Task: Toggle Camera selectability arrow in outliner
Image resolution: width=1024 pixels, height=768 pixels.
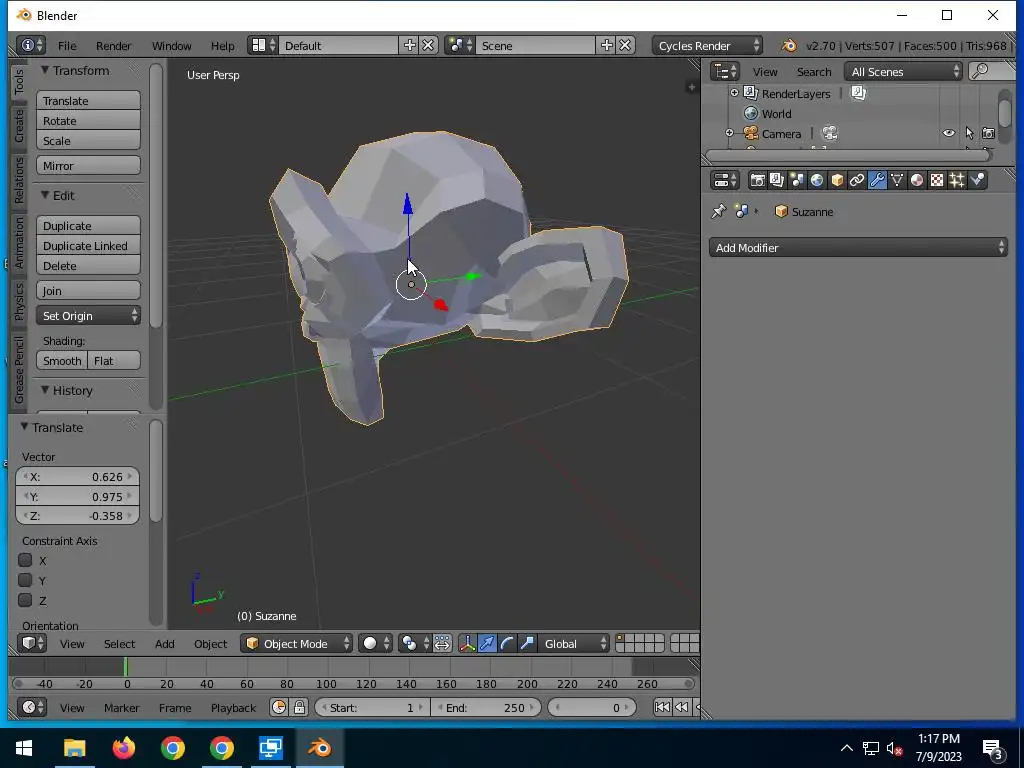Action: pos(969,133)
